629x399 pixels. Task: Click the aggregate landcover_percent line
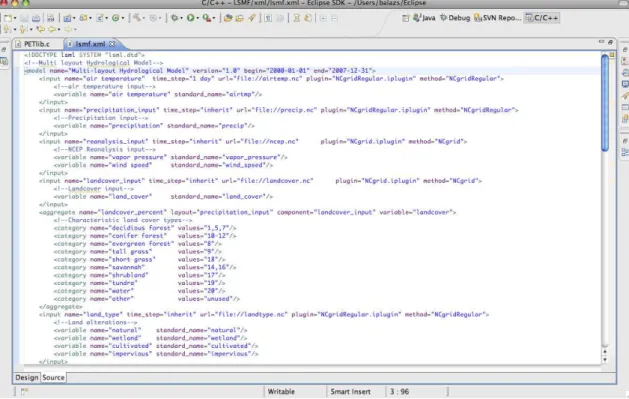pyautogui.click(x=248, y=212)
